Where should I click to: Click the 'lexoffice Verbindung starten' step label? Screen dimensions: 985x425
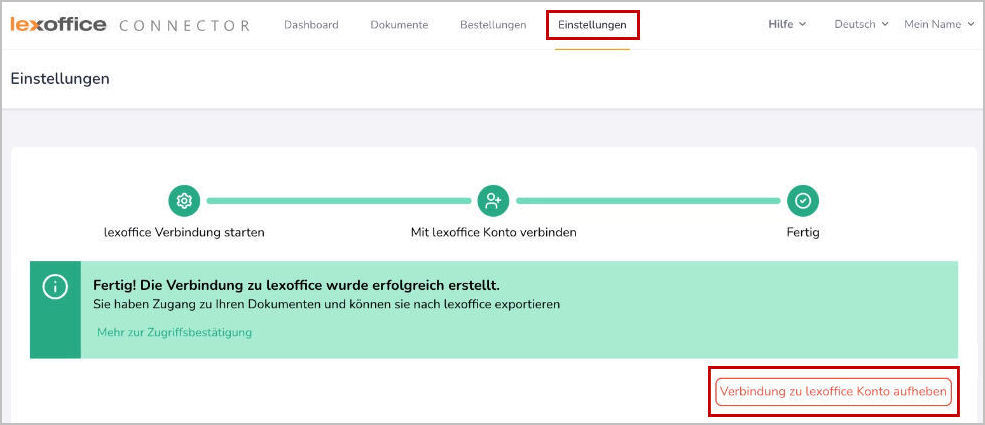184,232
